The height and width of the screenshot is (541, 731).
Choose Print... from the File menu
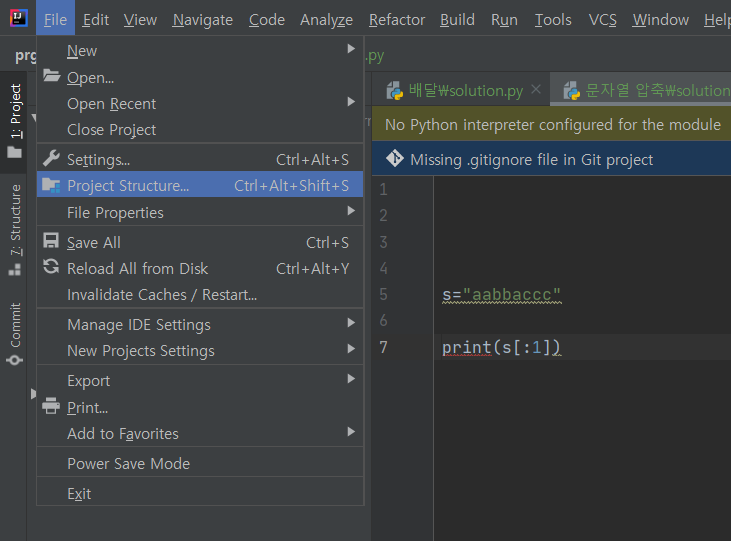[200, 408]
